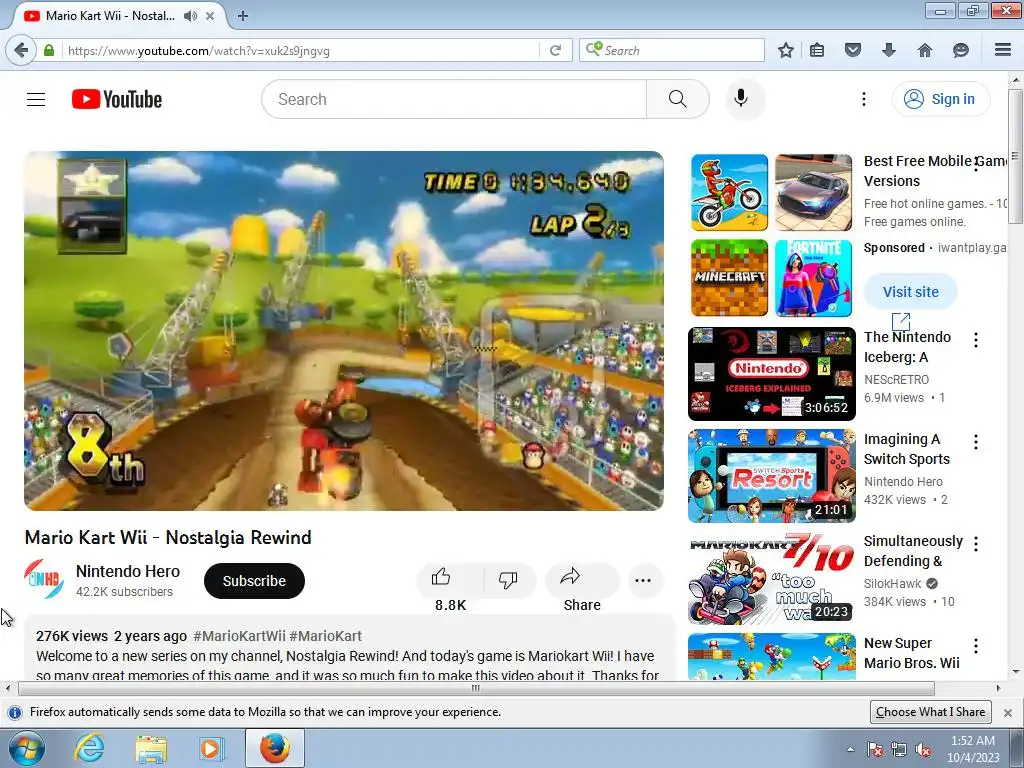Close the Mario Kart Wii tab
Viewport: 1024px width, 768px height.
(x=210, y=16)
